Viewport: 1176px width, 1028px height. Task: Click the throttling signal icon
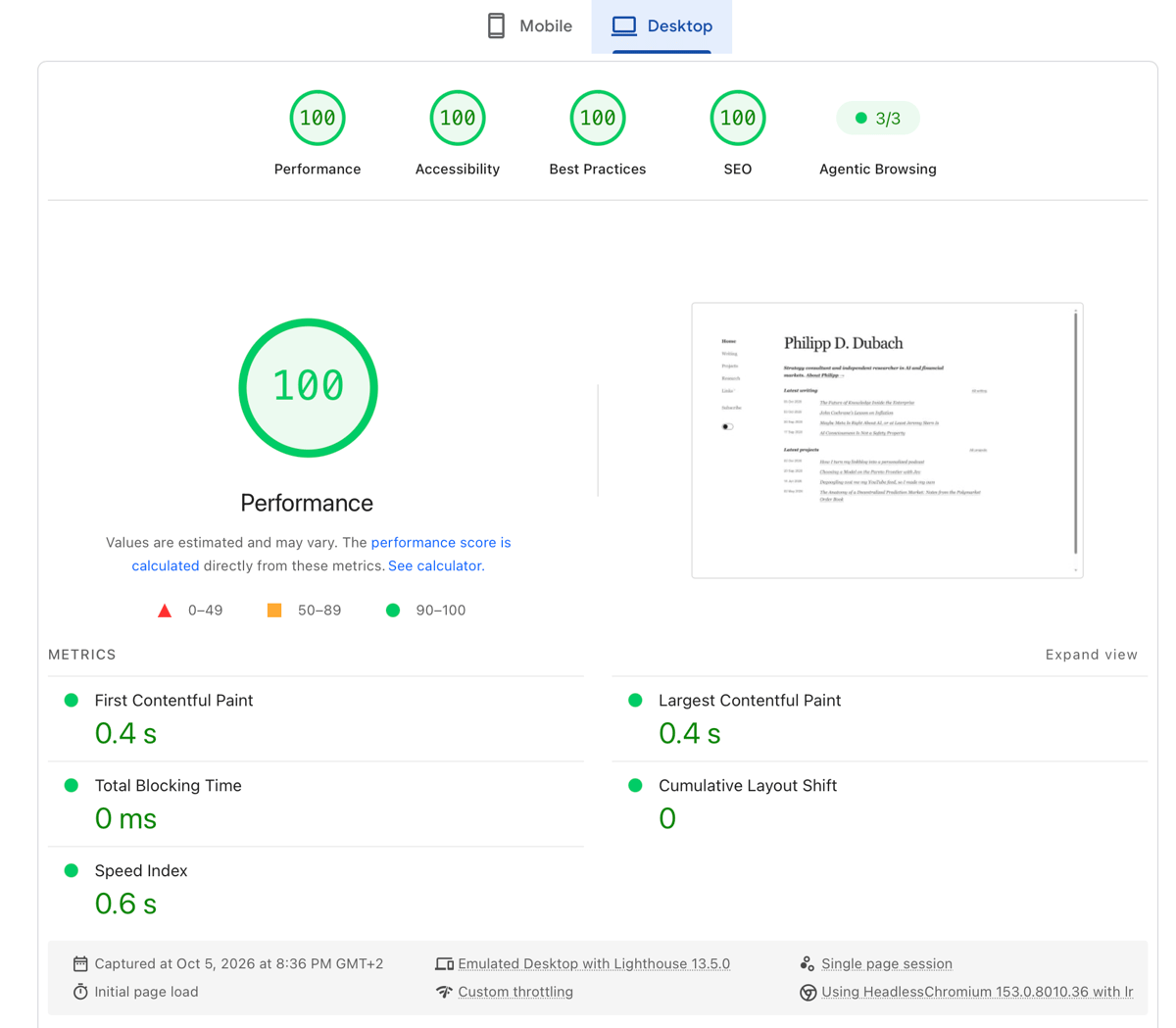[x=444, y=992]
